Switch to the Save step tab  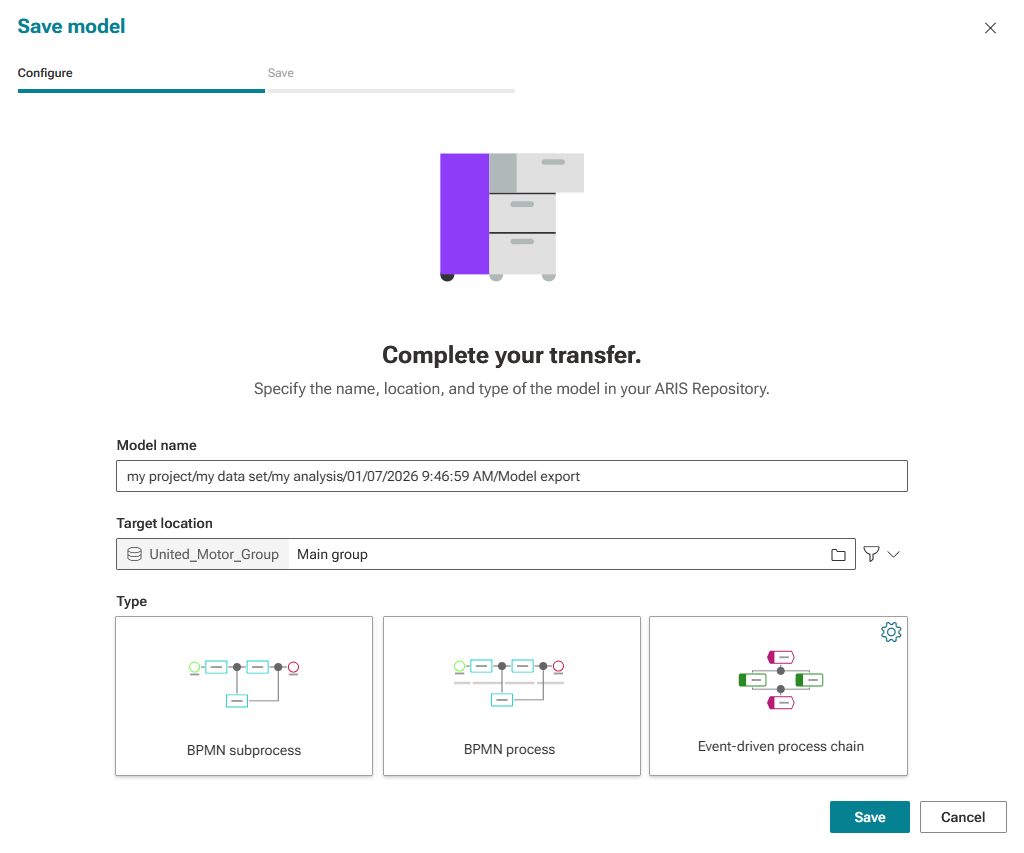tap(281, 73)
